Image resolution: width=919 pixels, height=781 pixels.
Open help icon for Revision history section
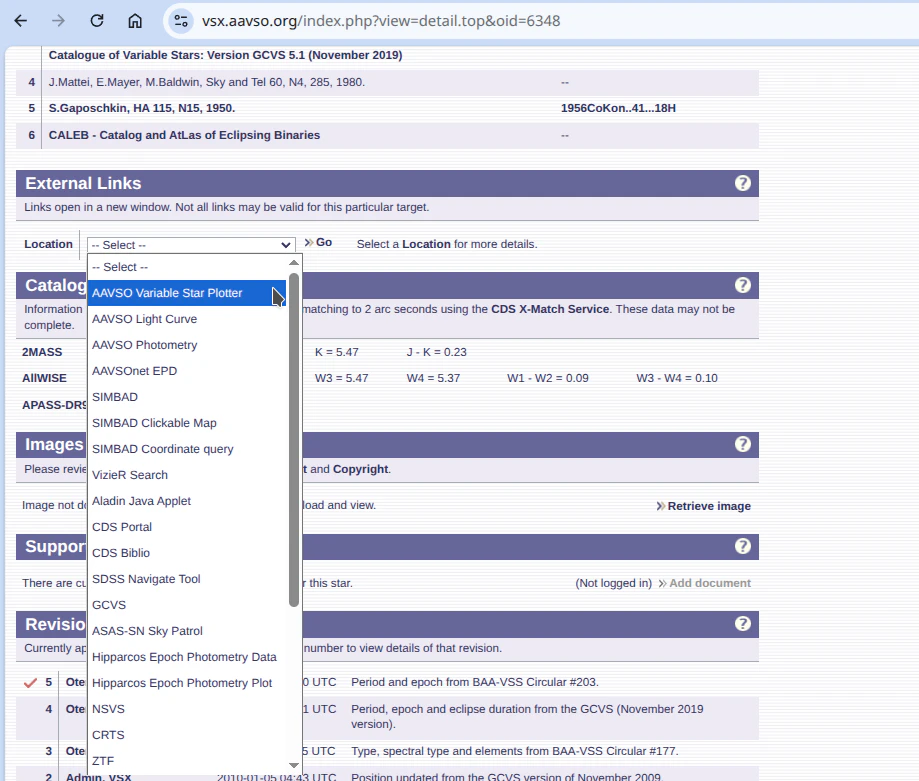[743, 623]
